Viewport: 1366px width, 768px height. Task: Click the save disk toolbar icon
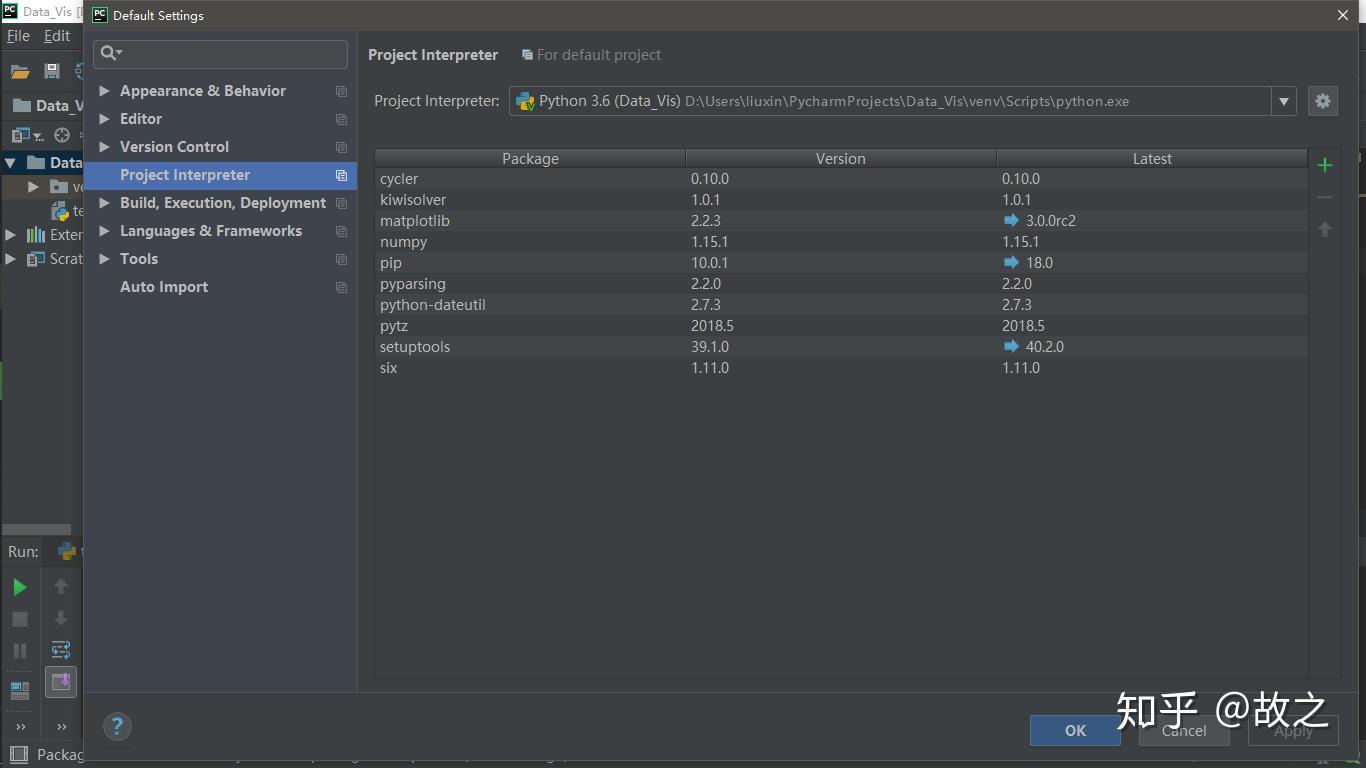coord(52,72)
